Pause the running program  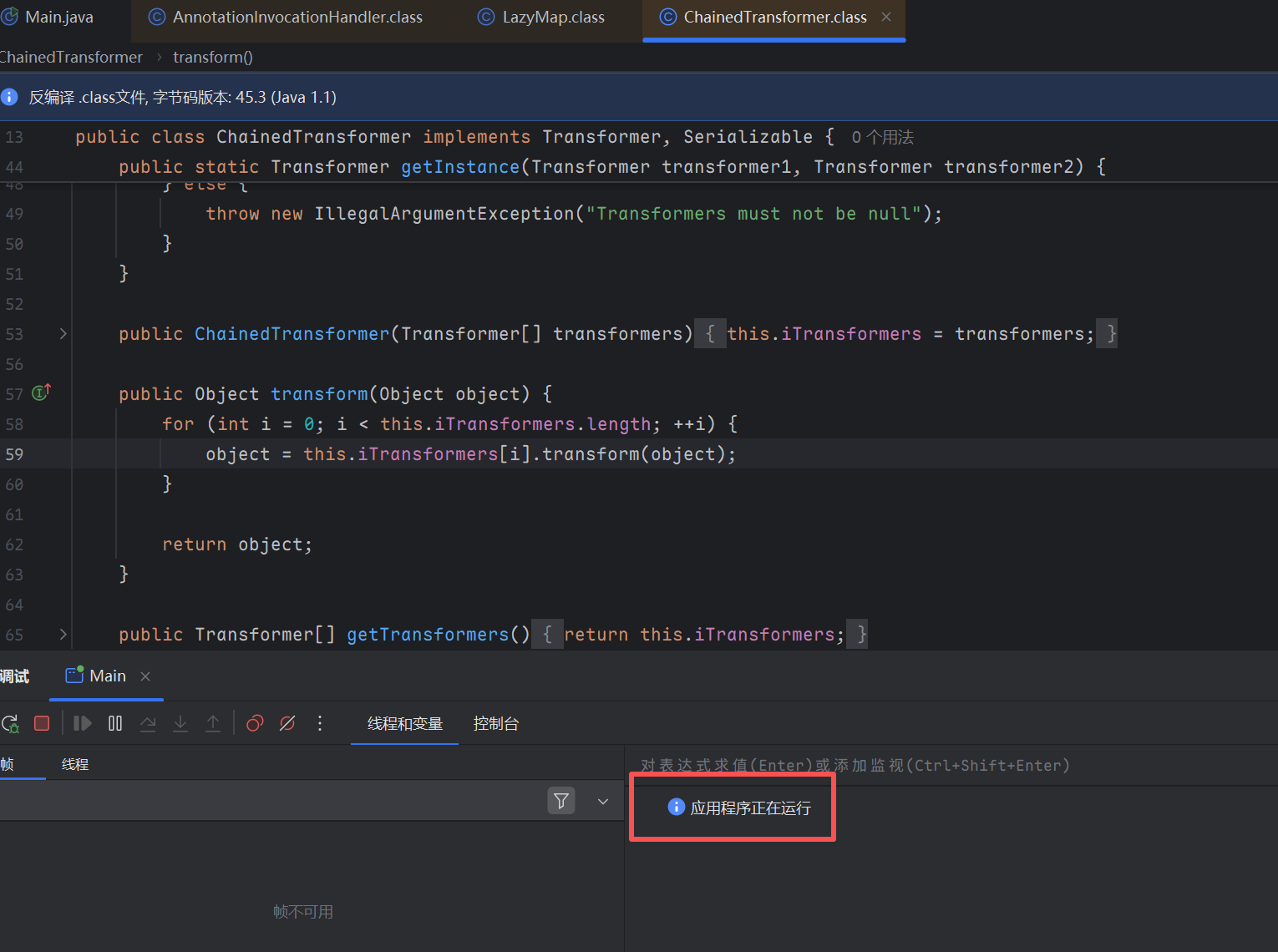point(115,724)
